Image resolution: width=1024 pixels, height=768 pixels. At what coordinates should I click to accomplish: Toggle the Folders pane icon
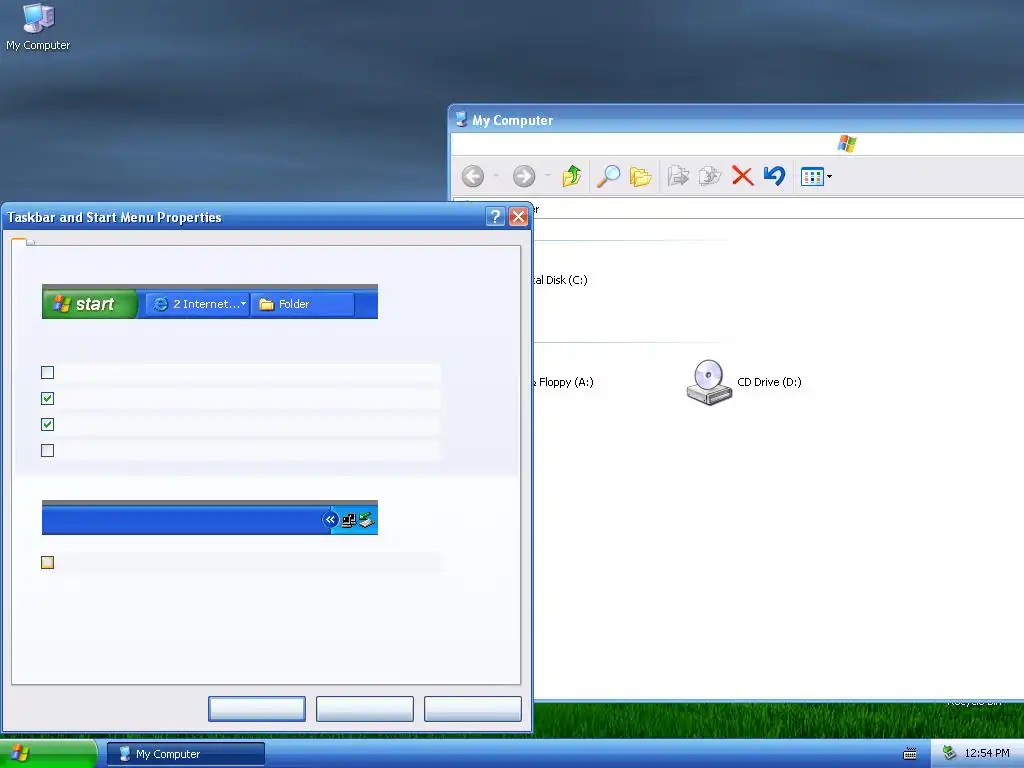[641, 176]
